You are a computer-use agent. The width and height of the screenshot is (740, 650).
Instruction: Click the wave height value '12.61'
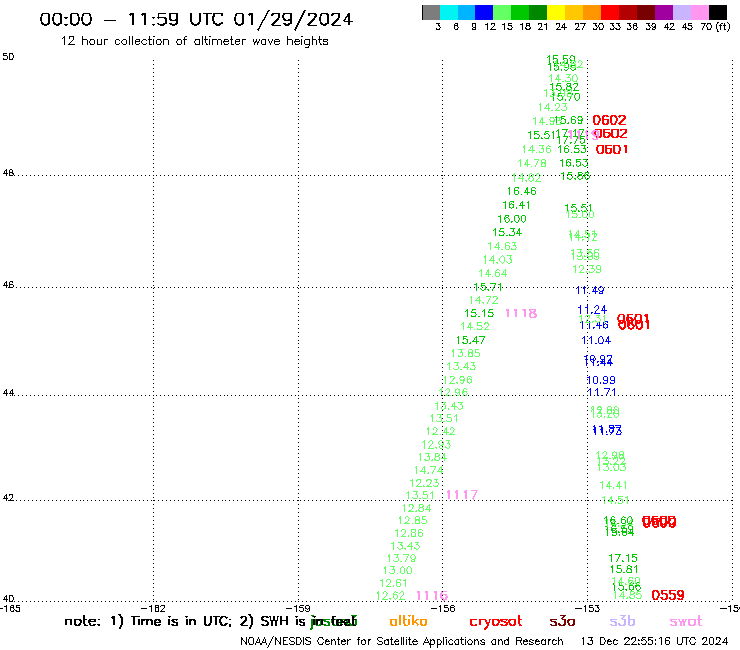[x=393, y=583]
